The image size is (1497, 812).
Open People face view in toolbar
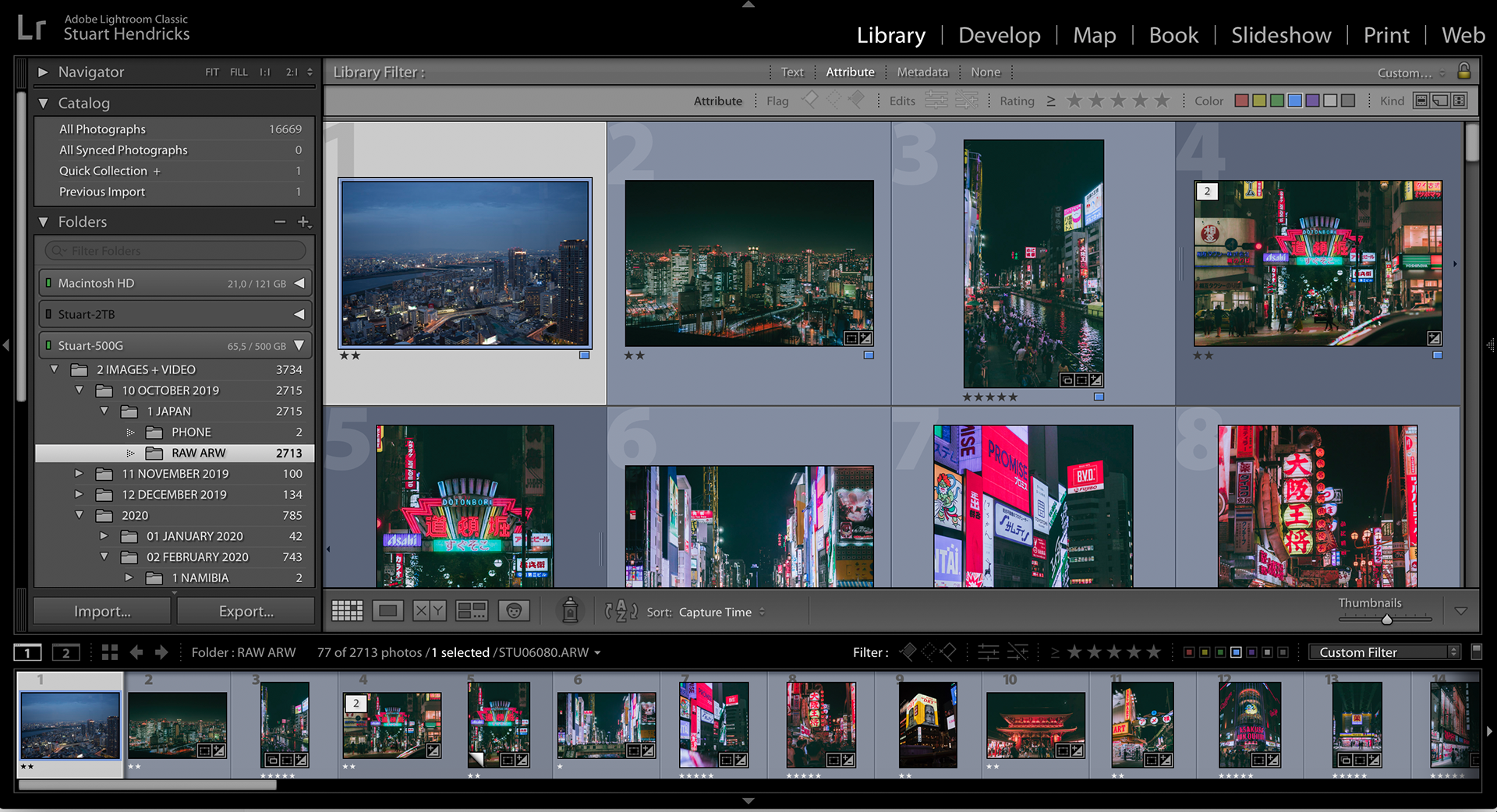tap(514, 611)
